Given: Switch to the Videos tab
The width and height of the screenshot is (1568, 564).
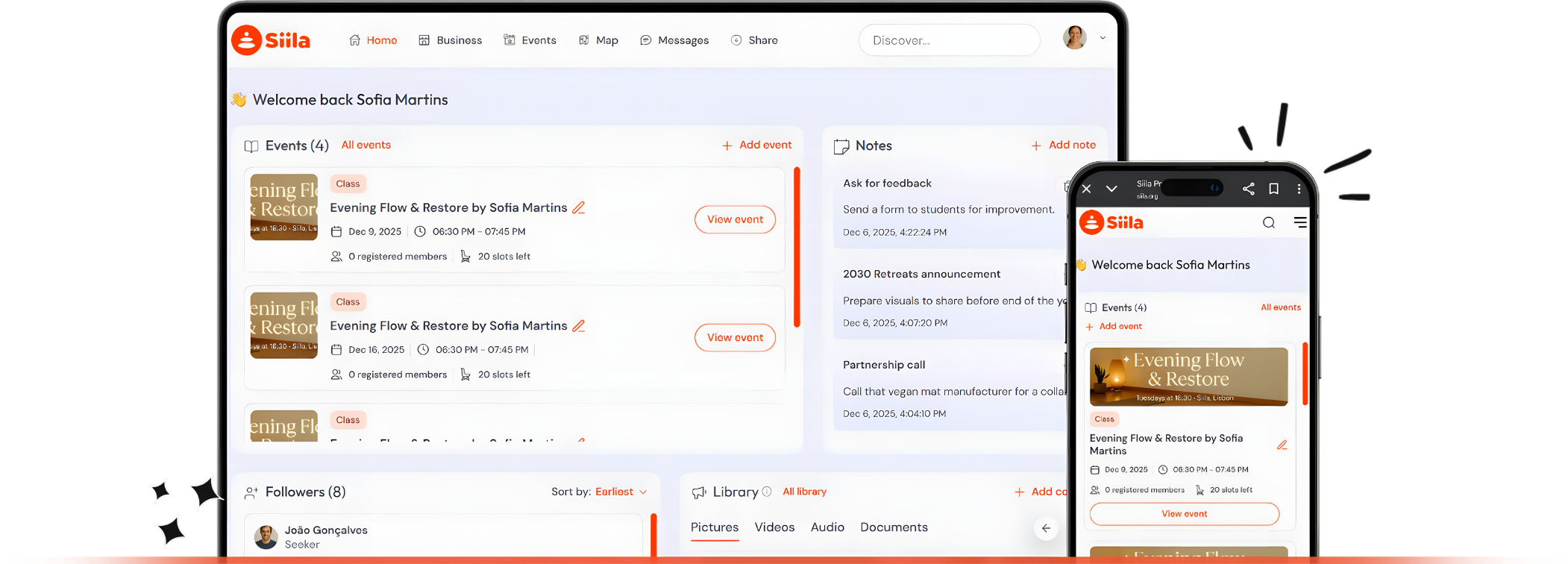Looking at the screenshot, I should [774, 527].
